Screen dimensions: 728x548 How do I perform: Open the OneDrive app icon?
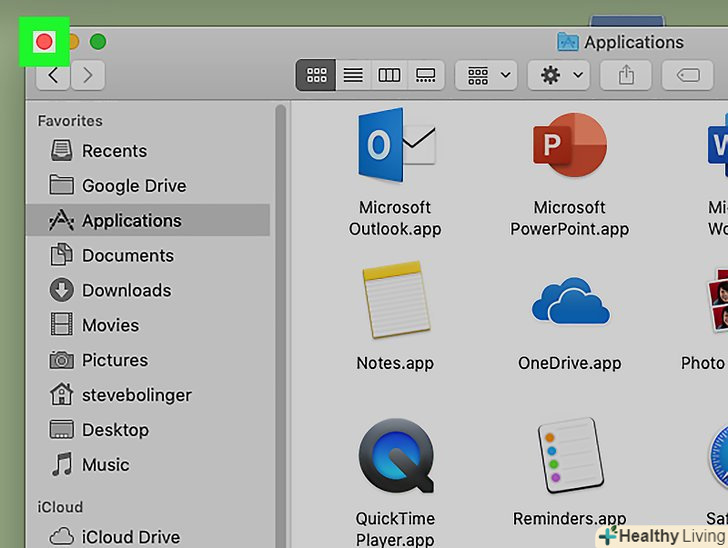pos(569,303)
